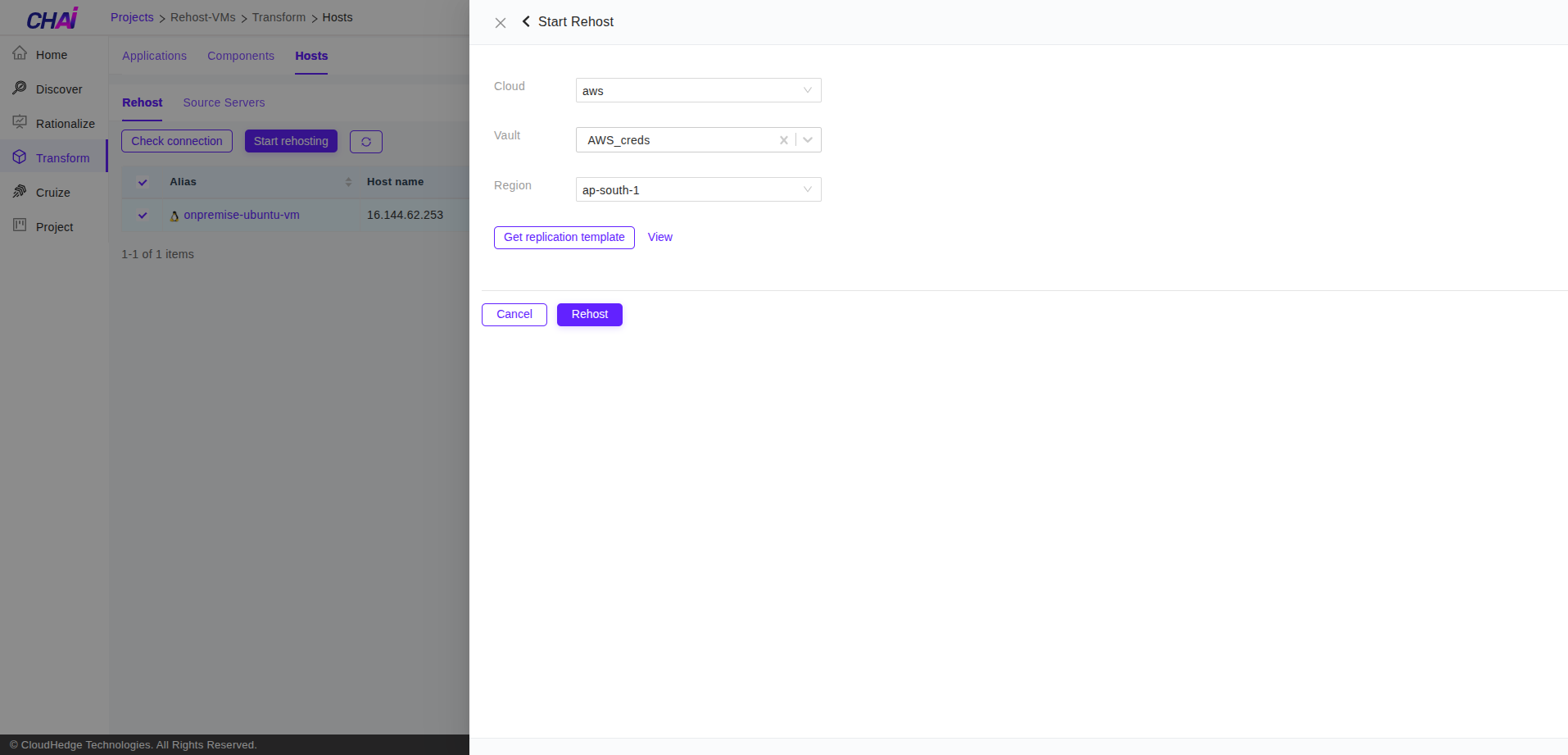Image resolution: width=1568 pixels, height=755 pixels.
Task: Switch to Source Servers sub-tab
Action: pos(224,102)
